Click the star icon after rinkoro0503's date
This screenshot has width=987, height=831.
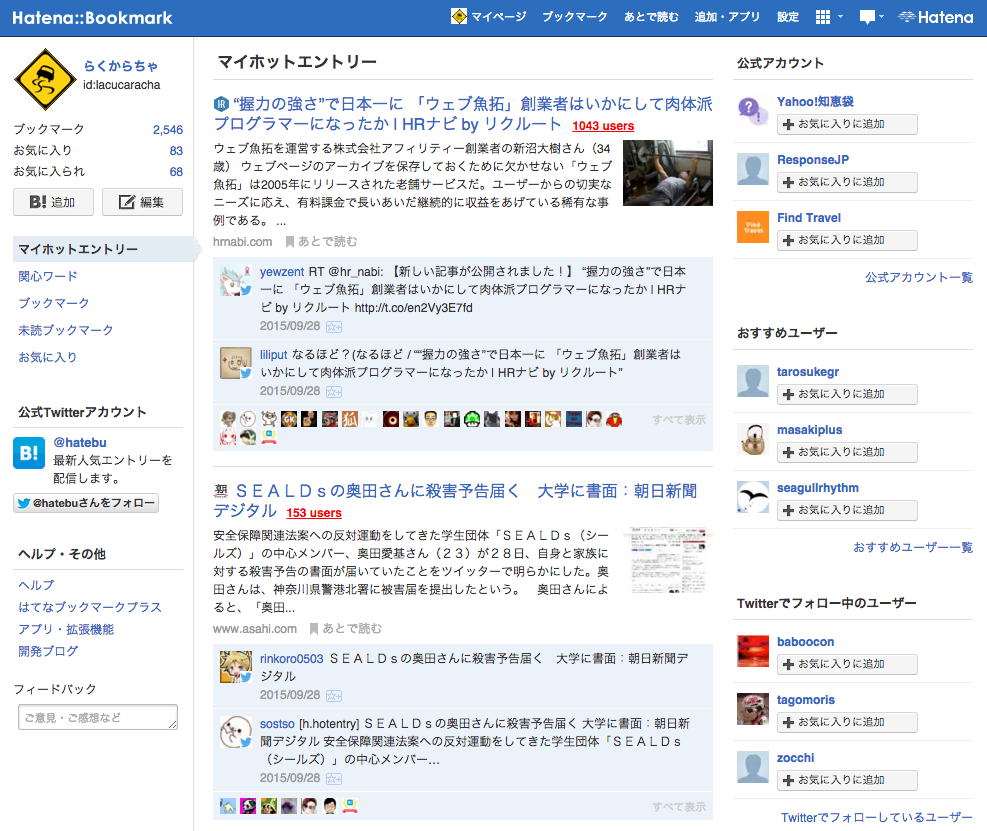pos(334,696)
